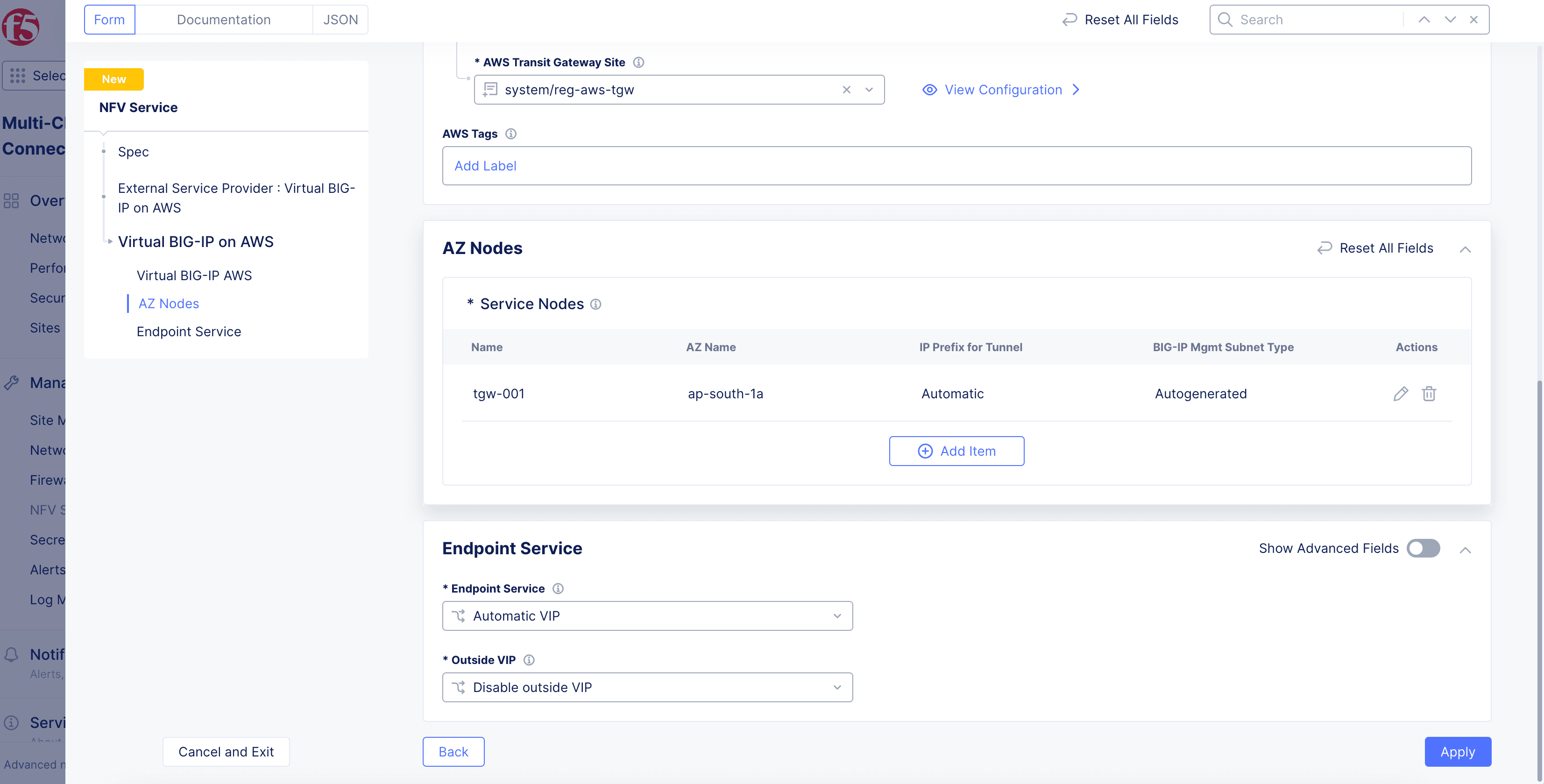Open the Outside VIP dropdown
The width and height of the screenshot is (1544, 784).
coord(647,687)
